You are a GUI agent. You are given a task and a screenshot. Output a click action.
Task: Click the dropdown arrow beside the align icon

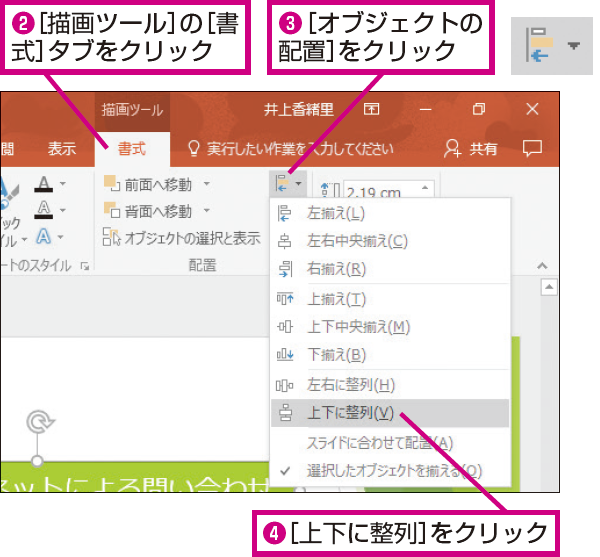[x=298, y=184]
